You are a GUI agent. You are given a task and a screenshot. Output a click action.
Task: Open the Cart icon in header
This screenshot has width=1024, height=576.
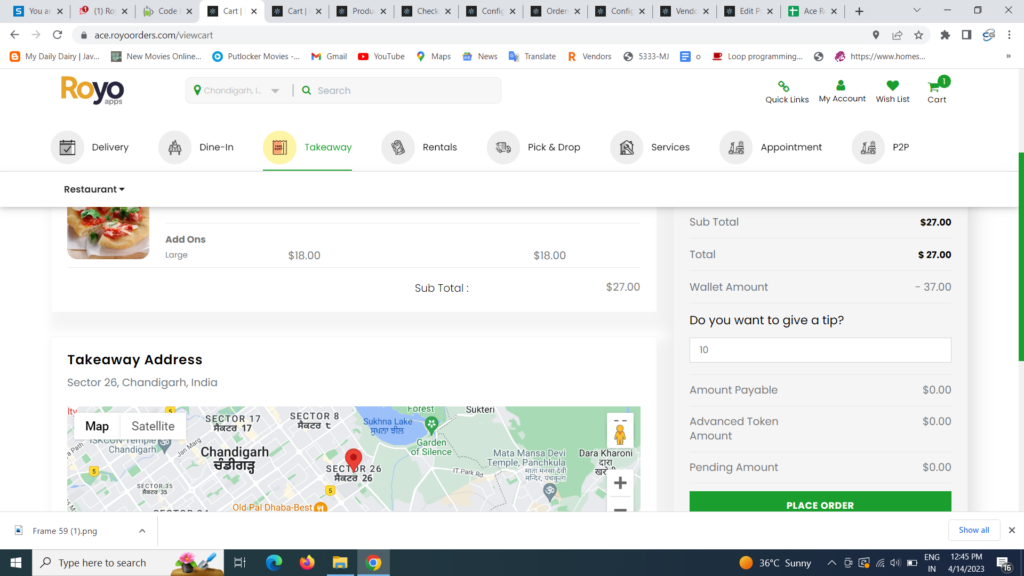click(x=936, y=87)
